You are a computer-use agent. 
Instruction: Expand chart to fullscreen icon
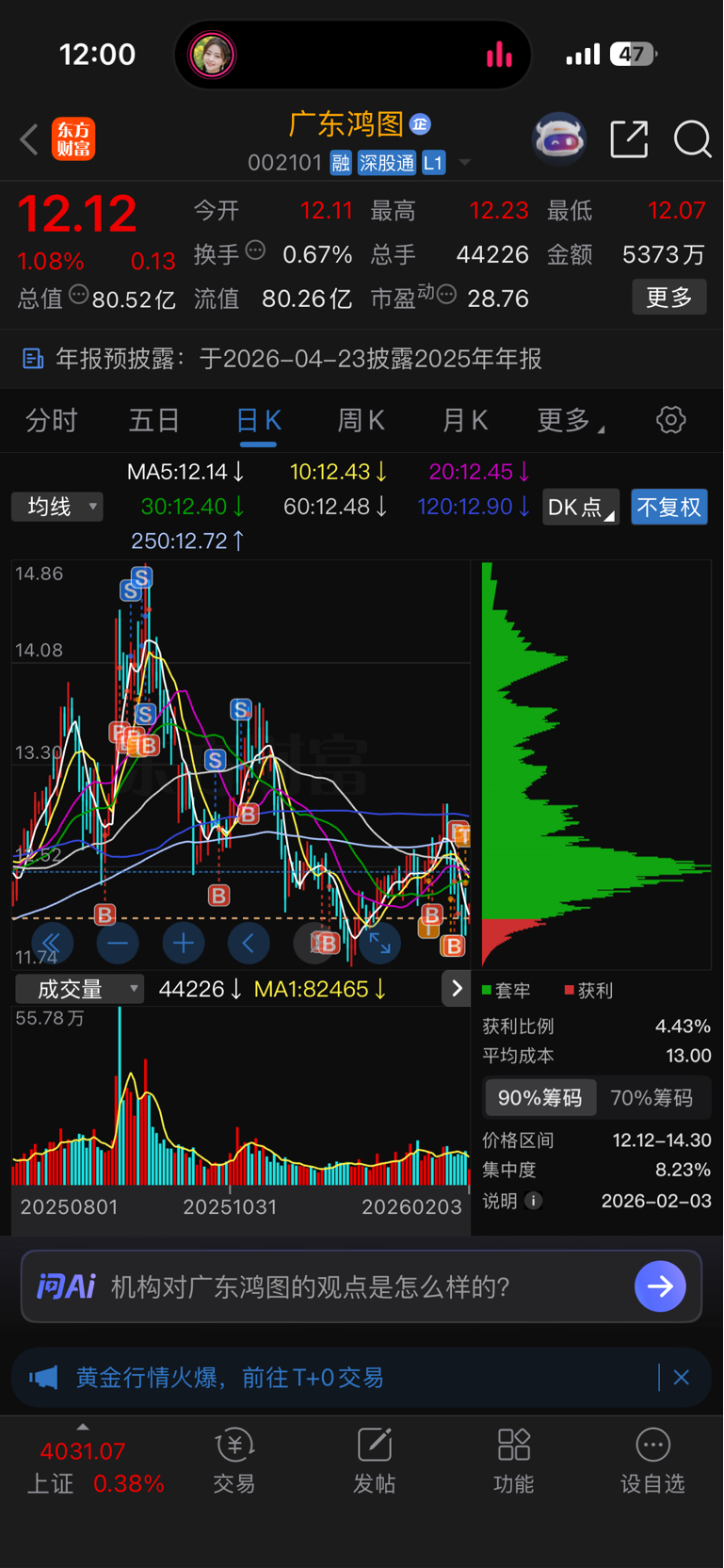(379, 943)
